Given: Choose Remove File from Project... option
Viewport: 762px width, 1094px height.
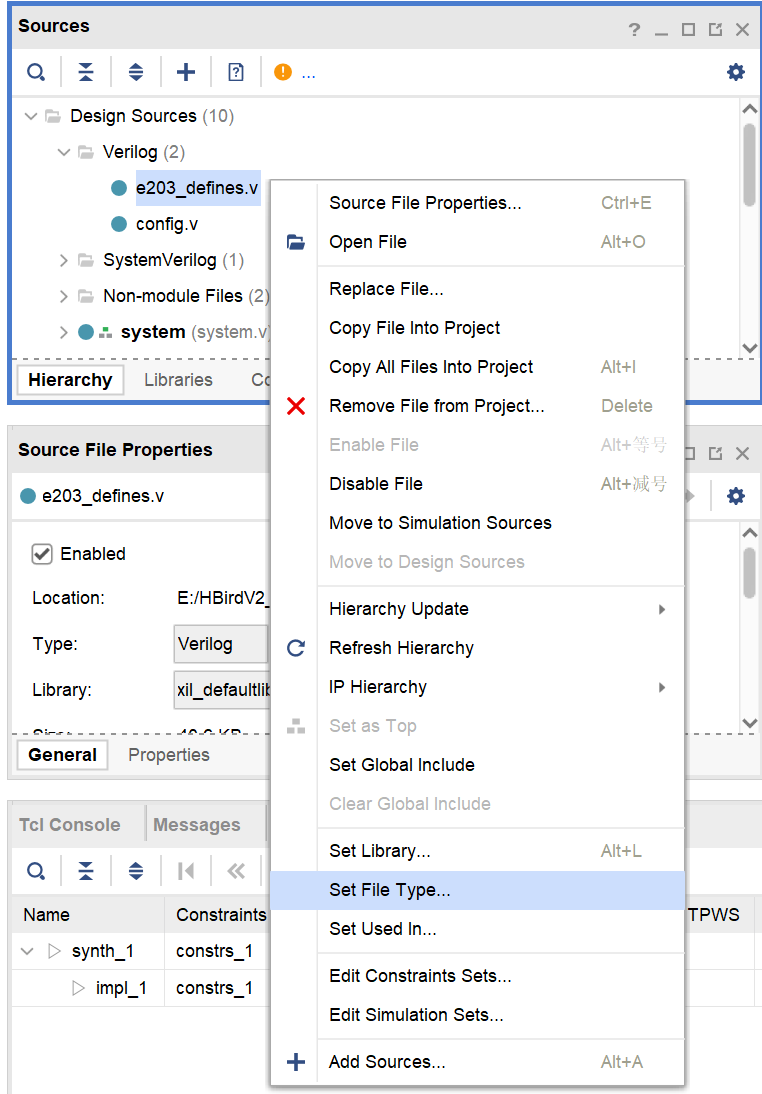Looking at the screenshot, I should 436,406.
